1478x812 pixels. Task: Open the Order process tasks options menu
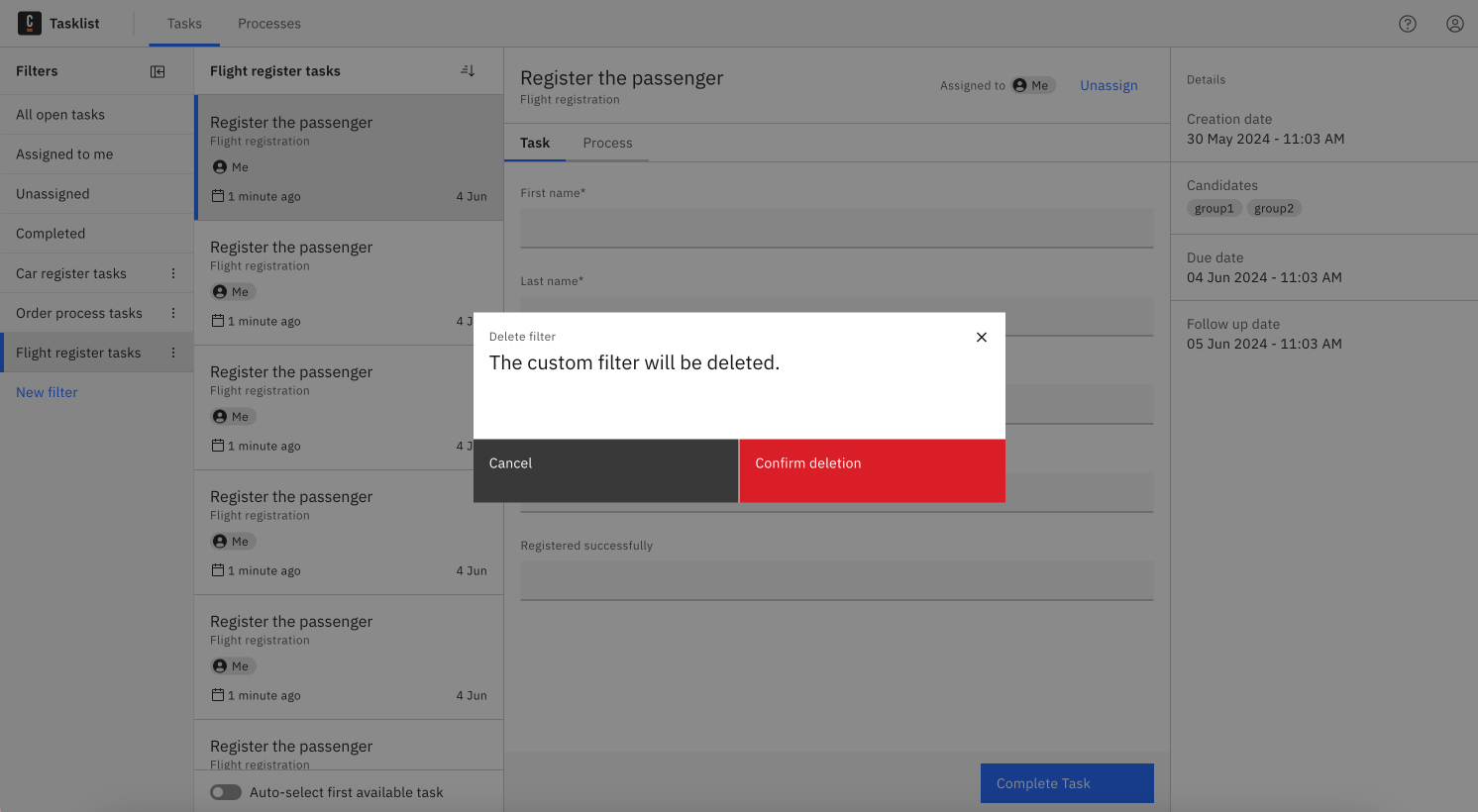click(173, 312)
